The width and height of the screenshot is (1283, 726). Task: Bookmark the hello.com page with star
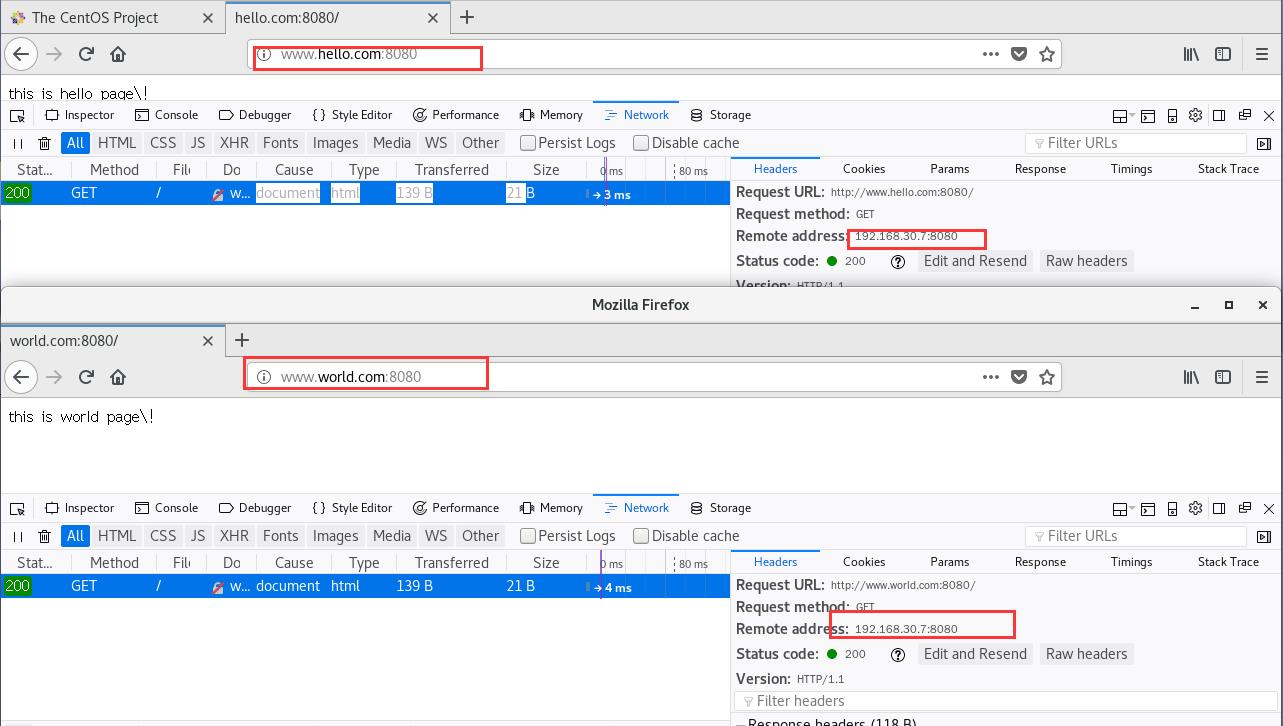point(1047,54)
